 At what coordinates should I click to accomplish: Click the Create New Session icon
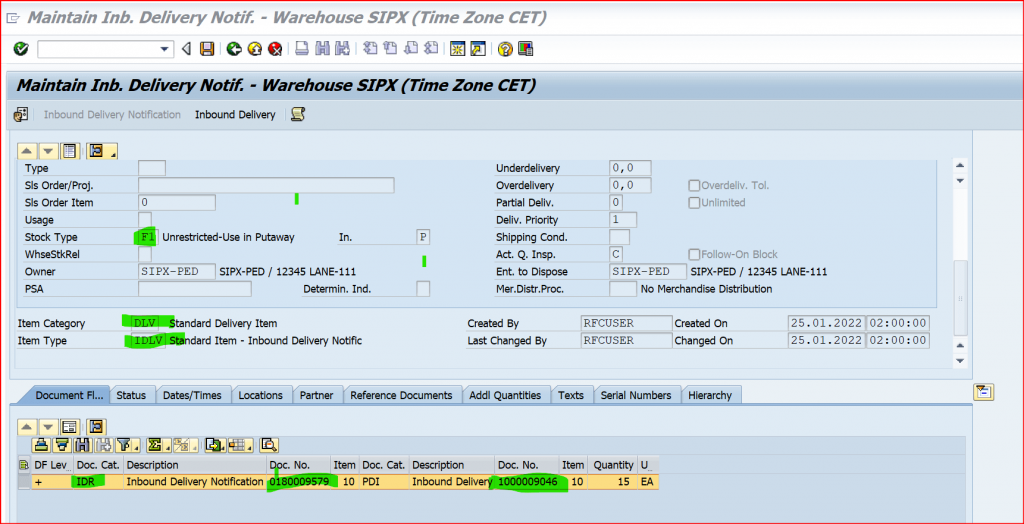[x=458, y=49]
